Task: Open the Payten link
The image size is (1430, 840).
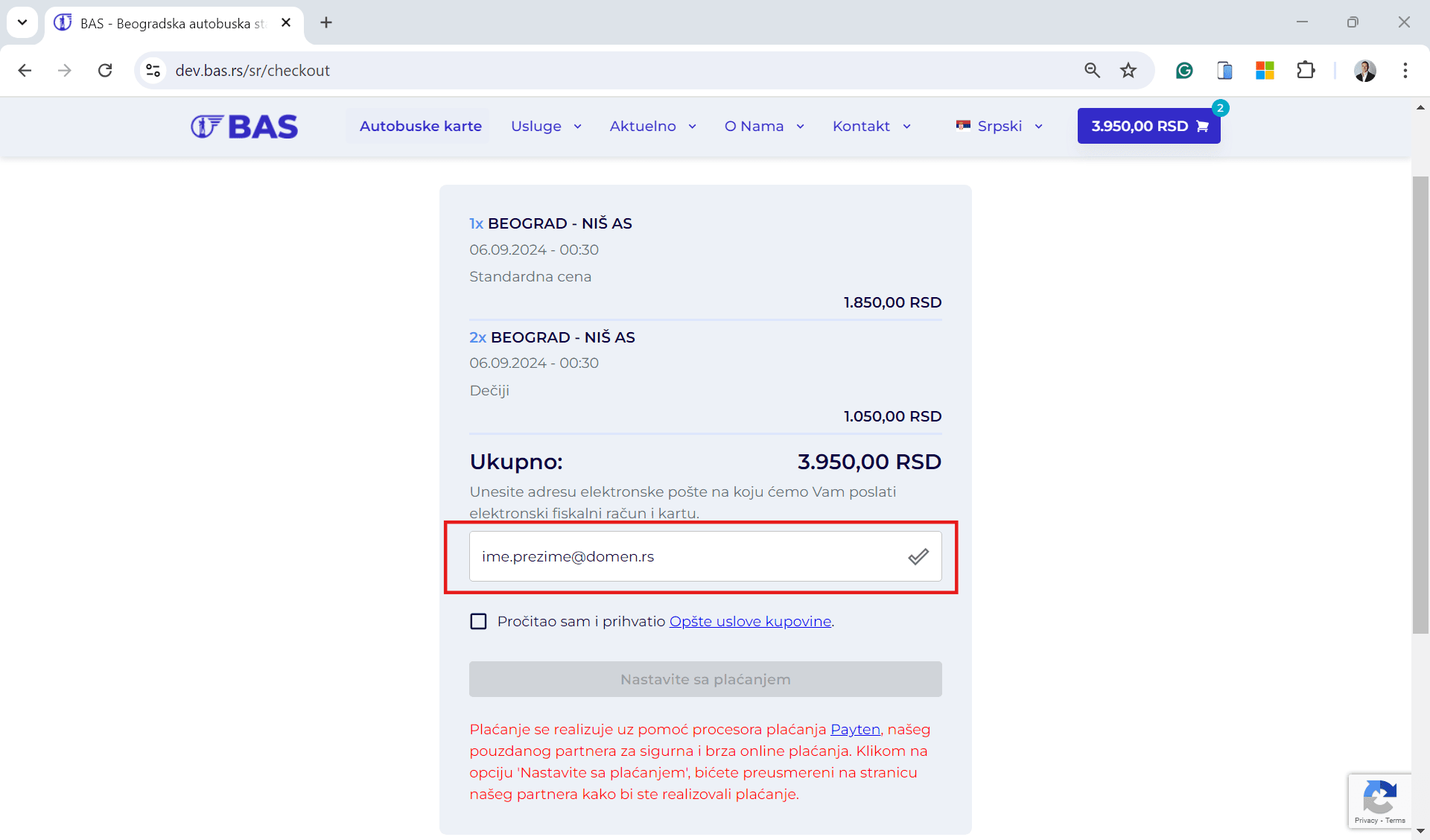Action: (x=855, y=729)
